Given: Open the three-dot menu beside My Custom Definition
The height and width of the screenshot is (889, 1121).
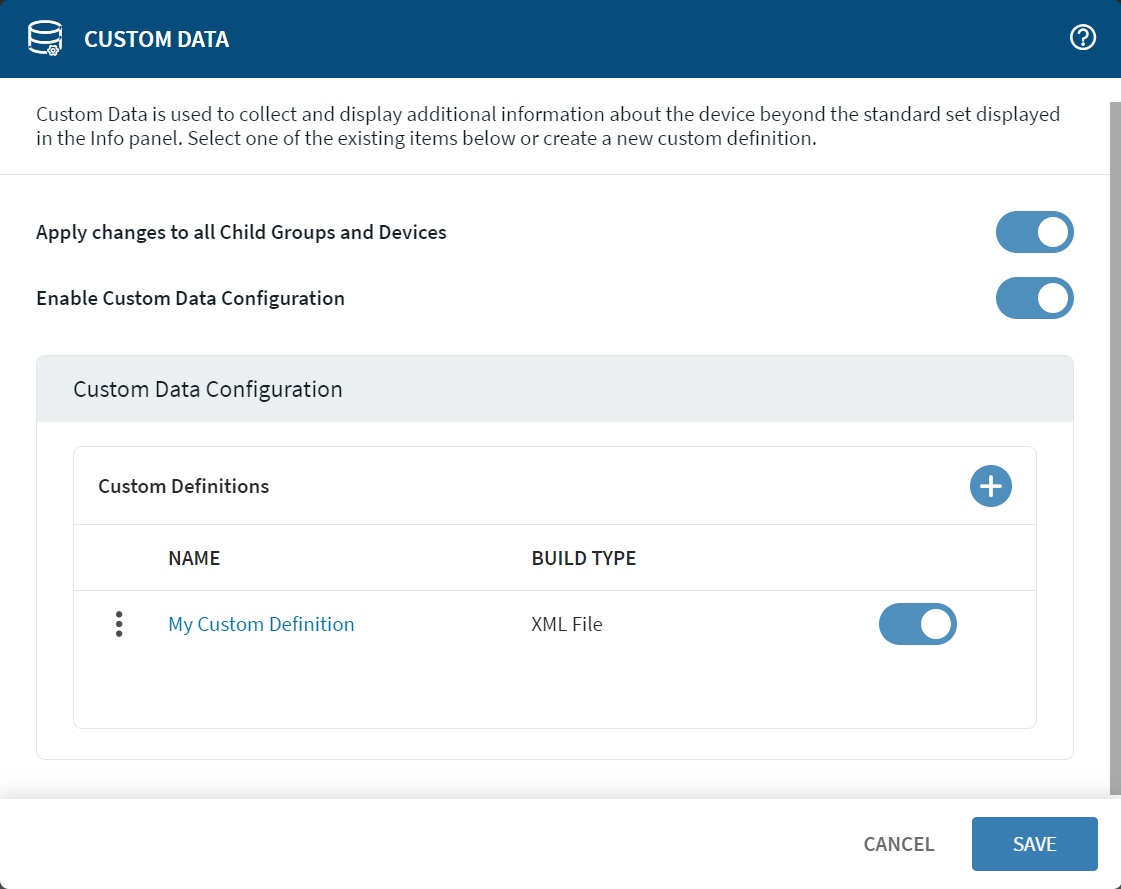Looking at the screenshot, I should [119, 624].
